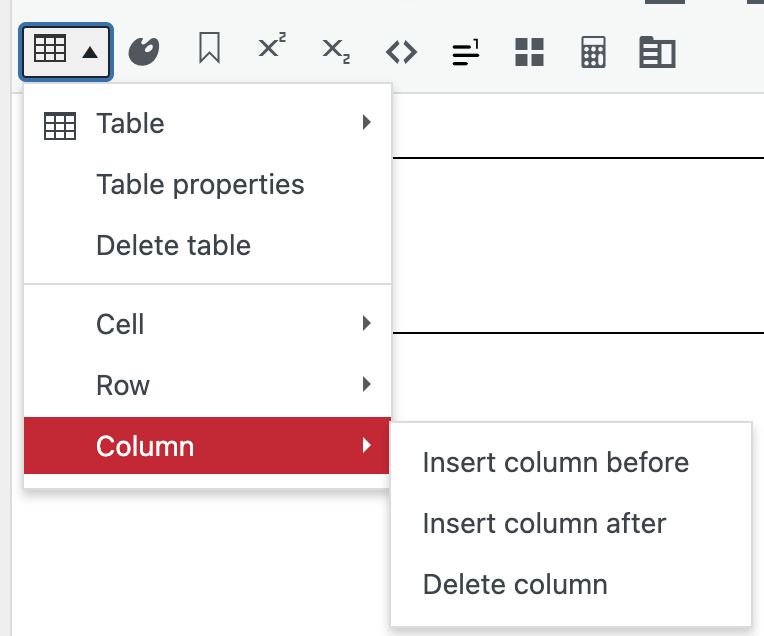Select Insert column before

[555, 463]
